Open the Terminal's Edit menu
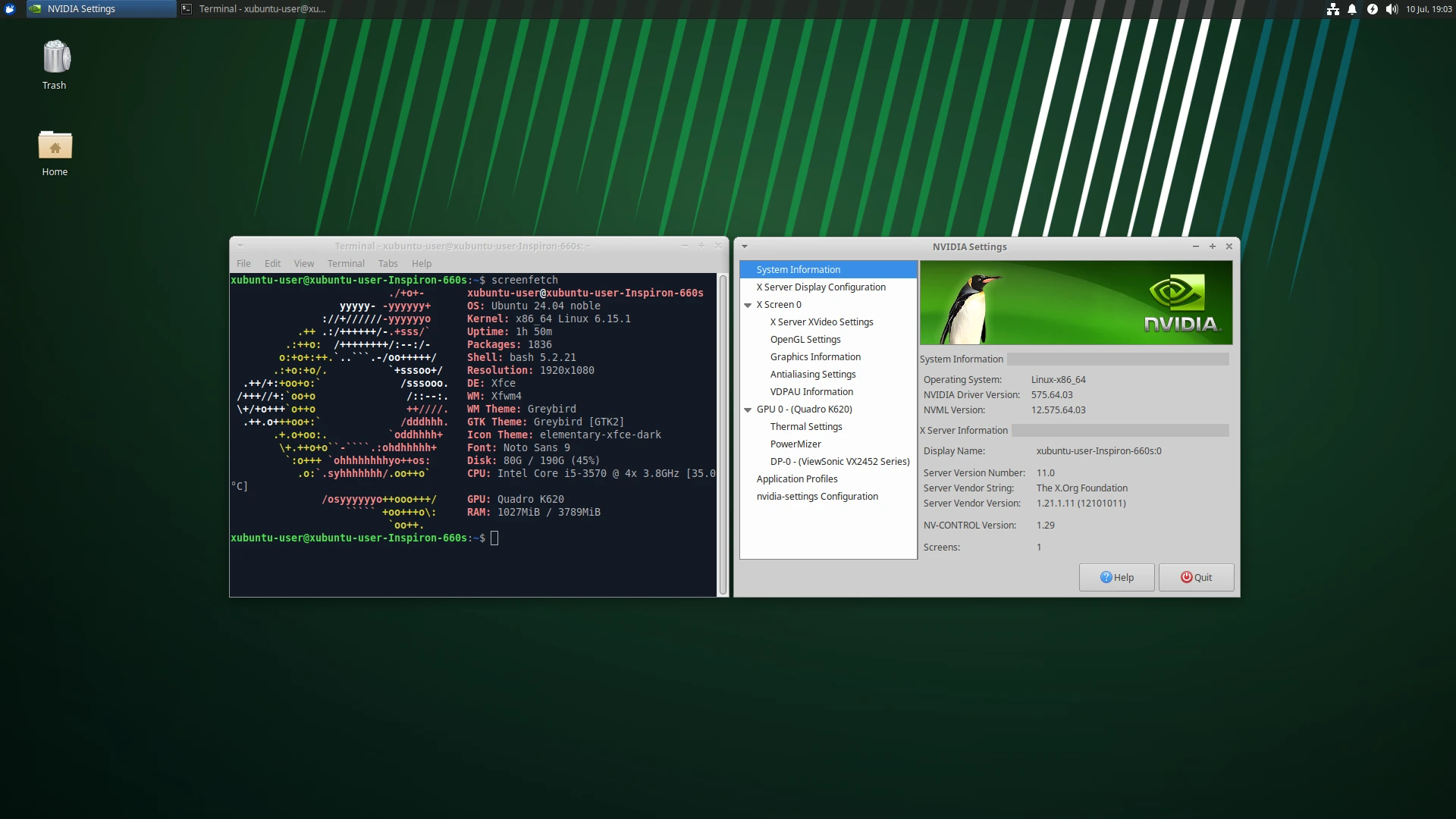 point(272,264)
